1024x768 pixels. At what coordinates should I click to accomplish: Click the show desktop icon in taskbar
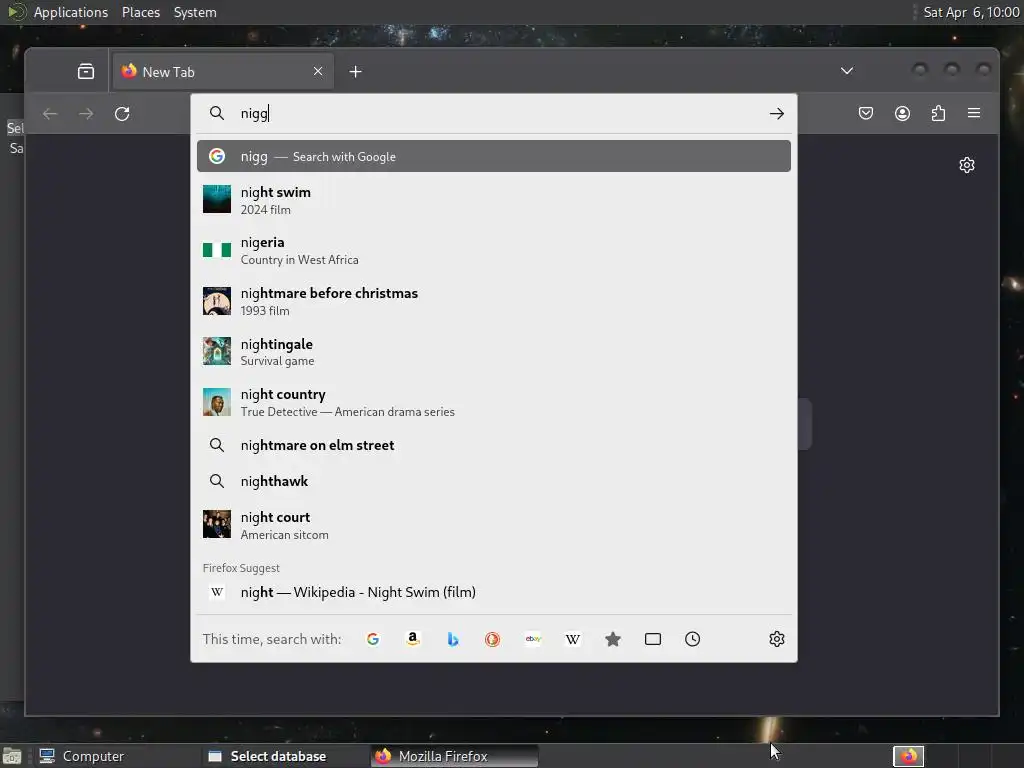[x=12, y=756]
